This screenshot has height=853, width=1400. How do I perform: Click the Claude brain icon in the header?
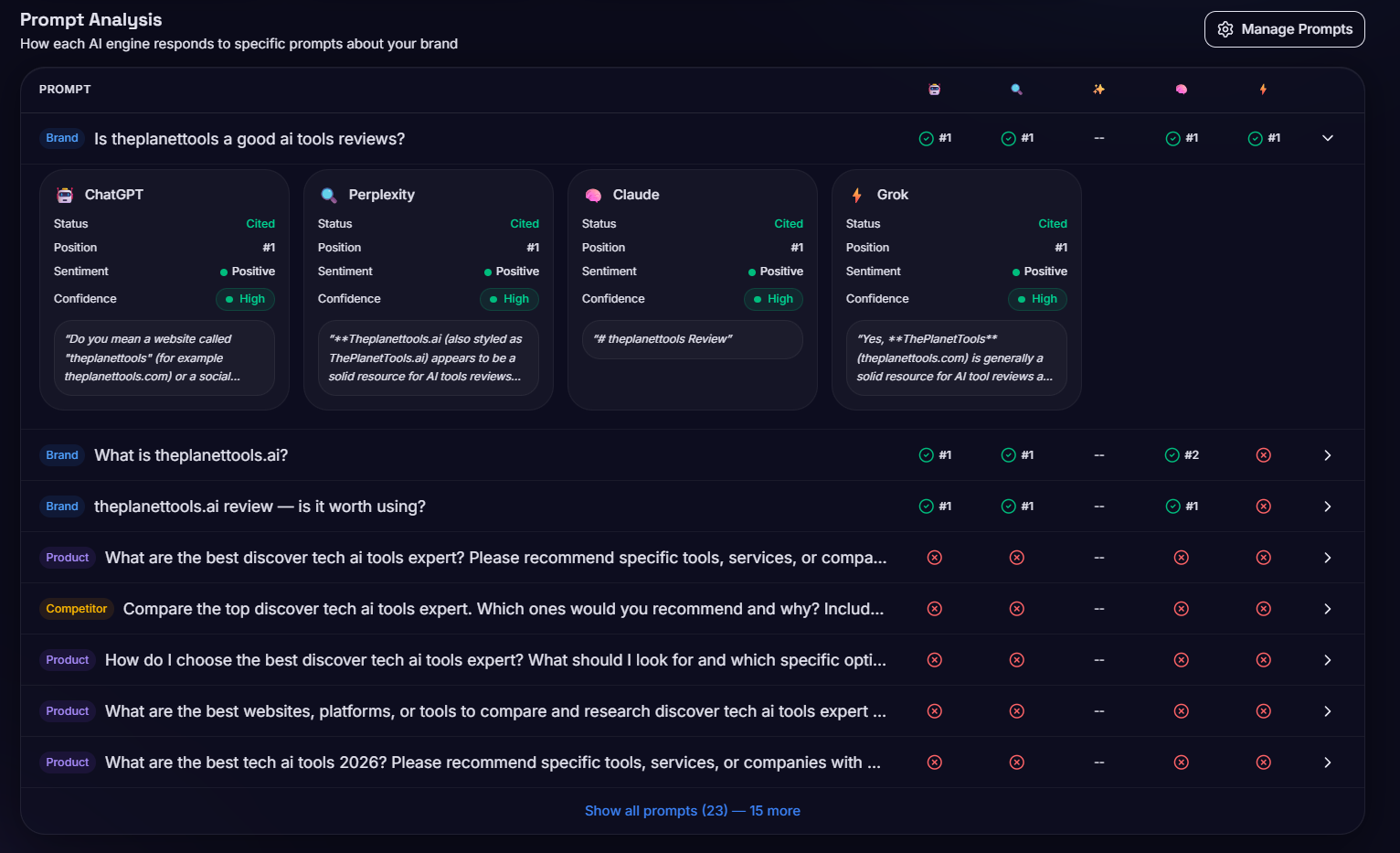(x=1181, y=89)
